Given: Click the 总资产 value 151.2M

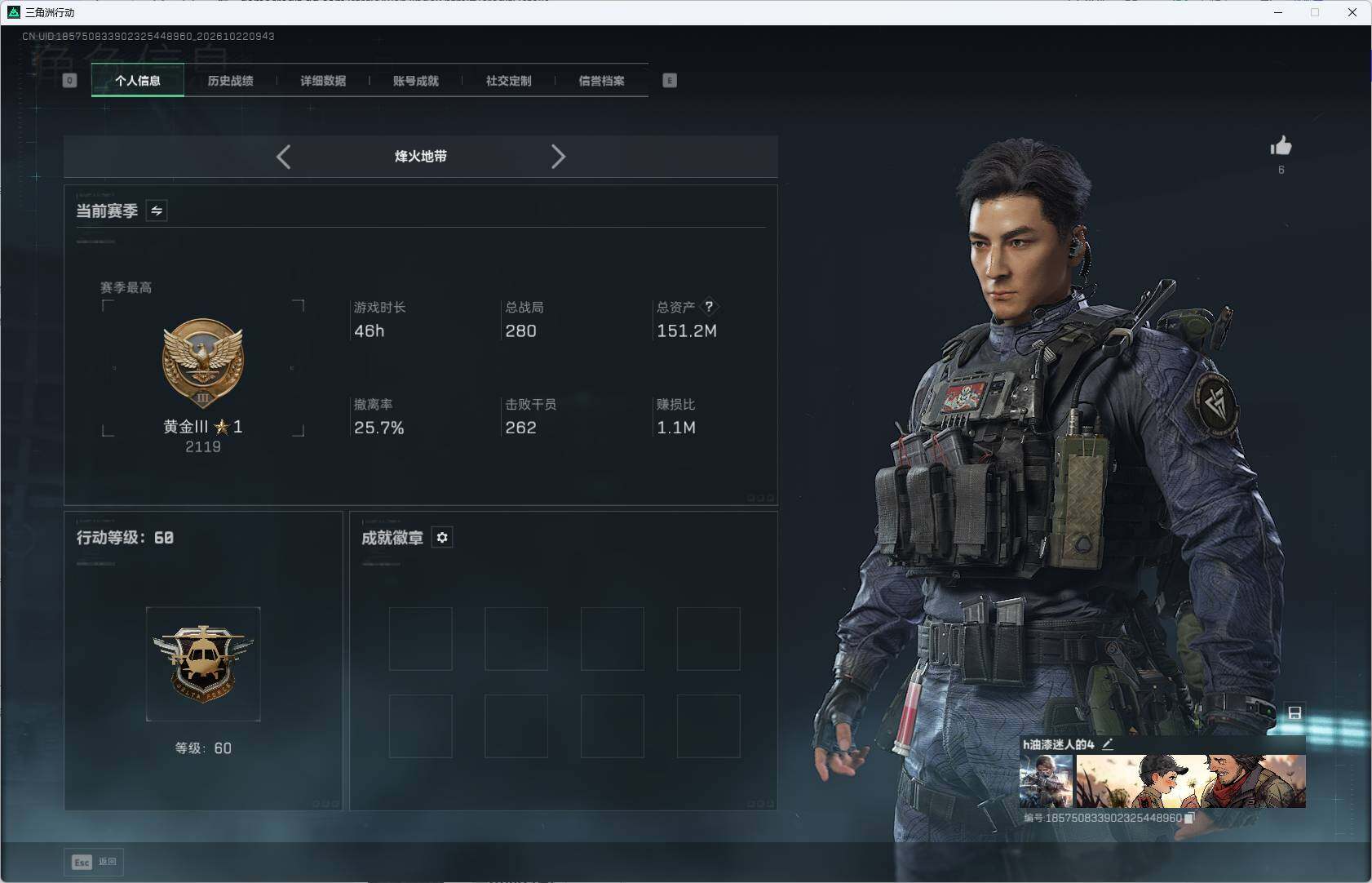Looking at the screenshot, I should click(687, 331).
